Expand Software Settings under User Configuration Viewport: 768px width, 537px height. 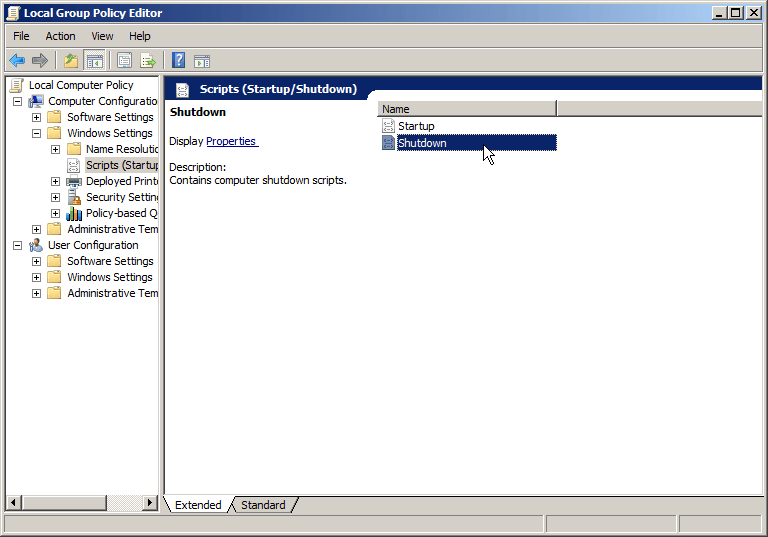[36, 262]
